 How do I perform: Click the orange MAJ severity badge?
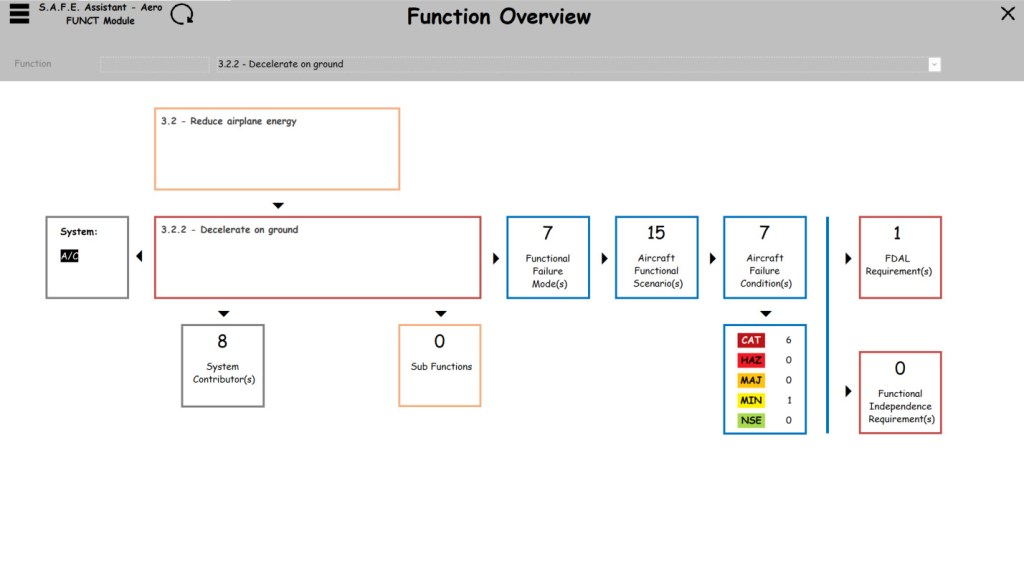751,380
